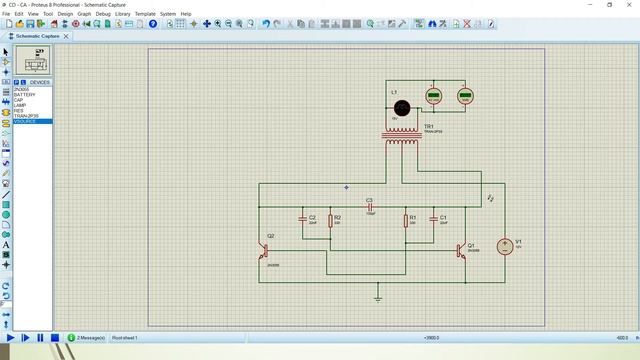Click the L library button in DEVICES
This screenshot has width=640, height=360.
(x=23, y=82)
